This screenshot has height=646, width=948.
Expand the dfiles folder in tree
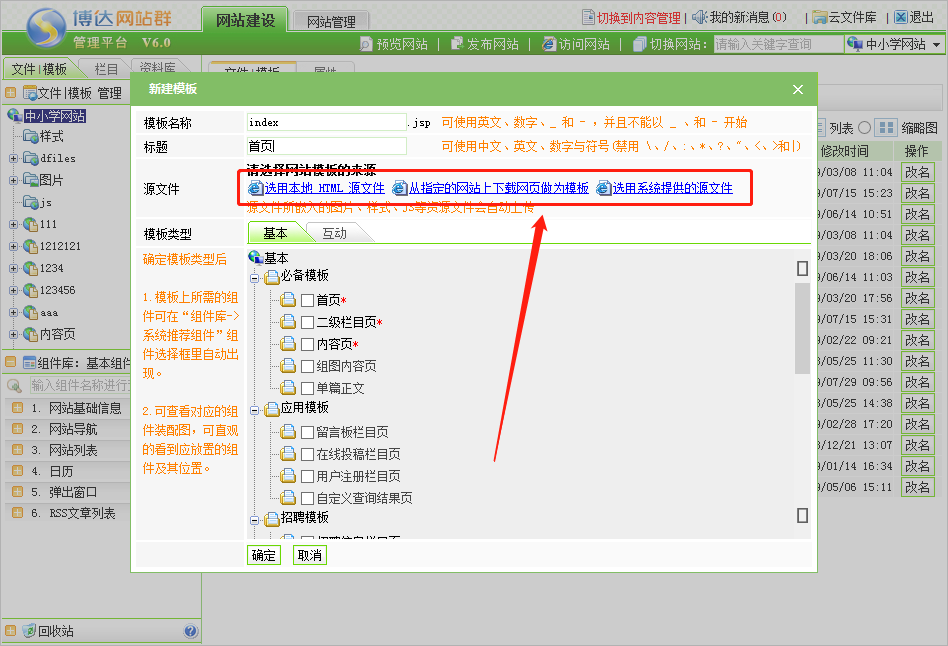pos(13,158)
